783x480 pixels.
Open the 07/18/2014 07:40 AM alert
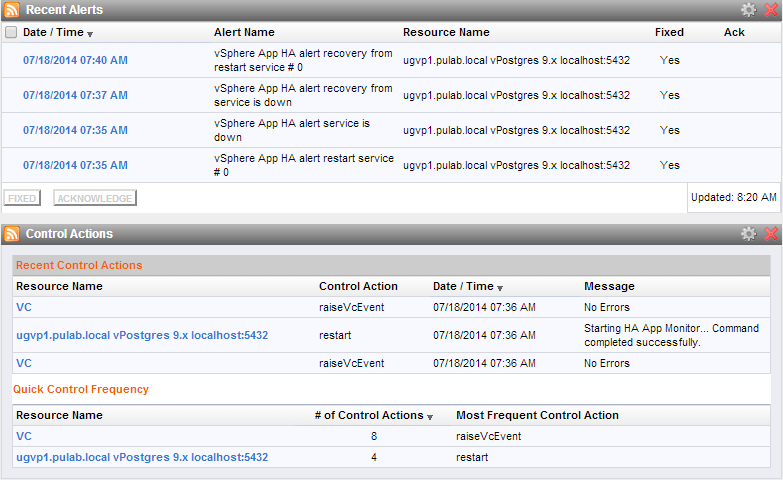tap(75, 60)
